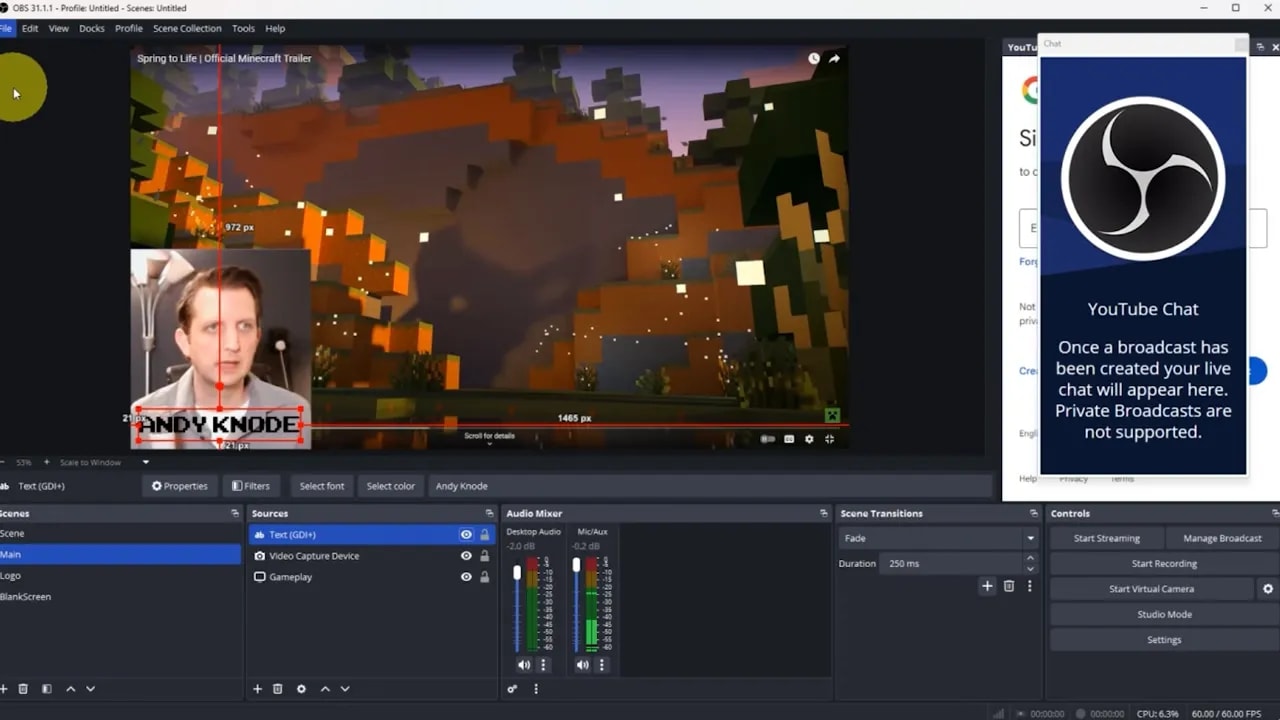1280x720 pixels.
Task: Mute the Desktop Audio speaker icon
Action: (524, 664)
